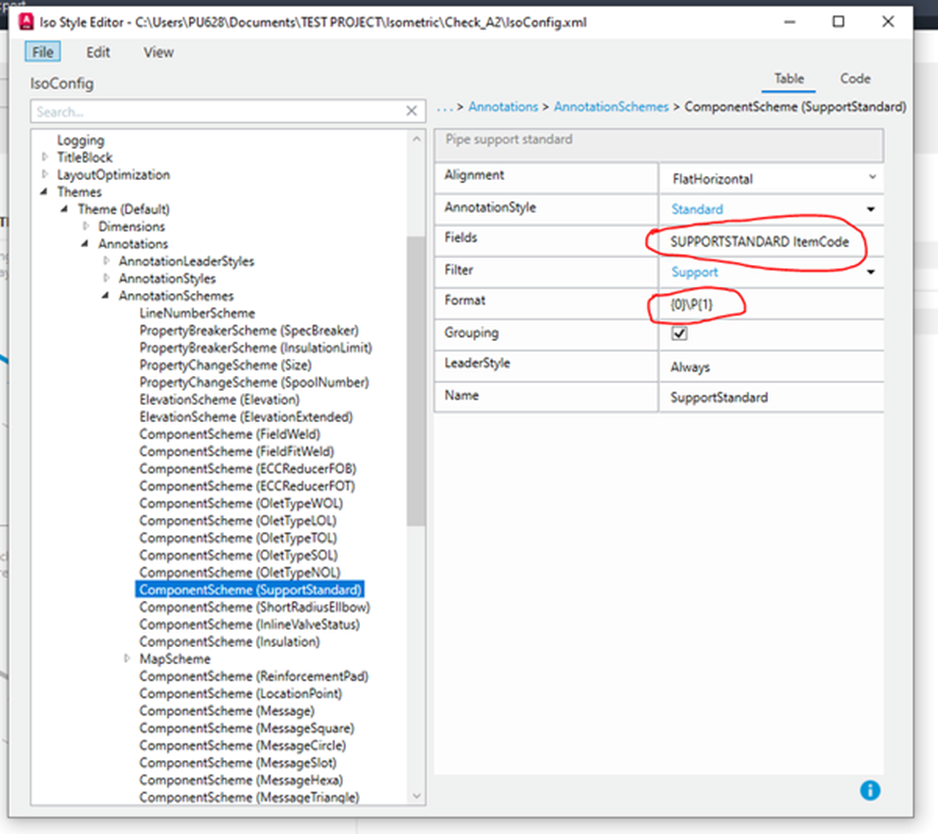
Task: Select ComponentScheme (ECCReducerFOT)
Action: [247, 486]
